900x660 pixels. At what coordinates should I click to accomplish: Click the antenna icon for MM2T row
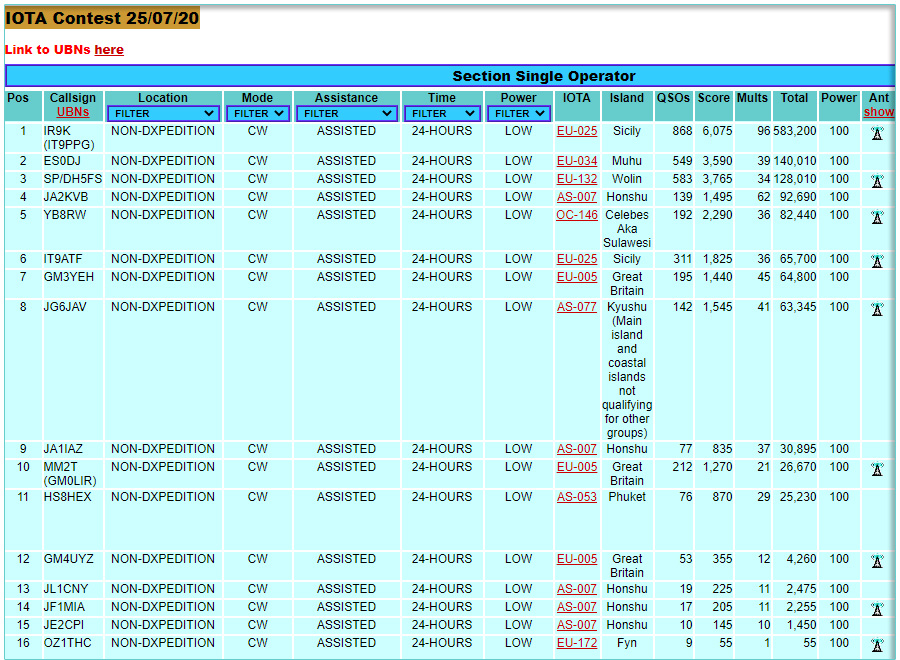877,469
